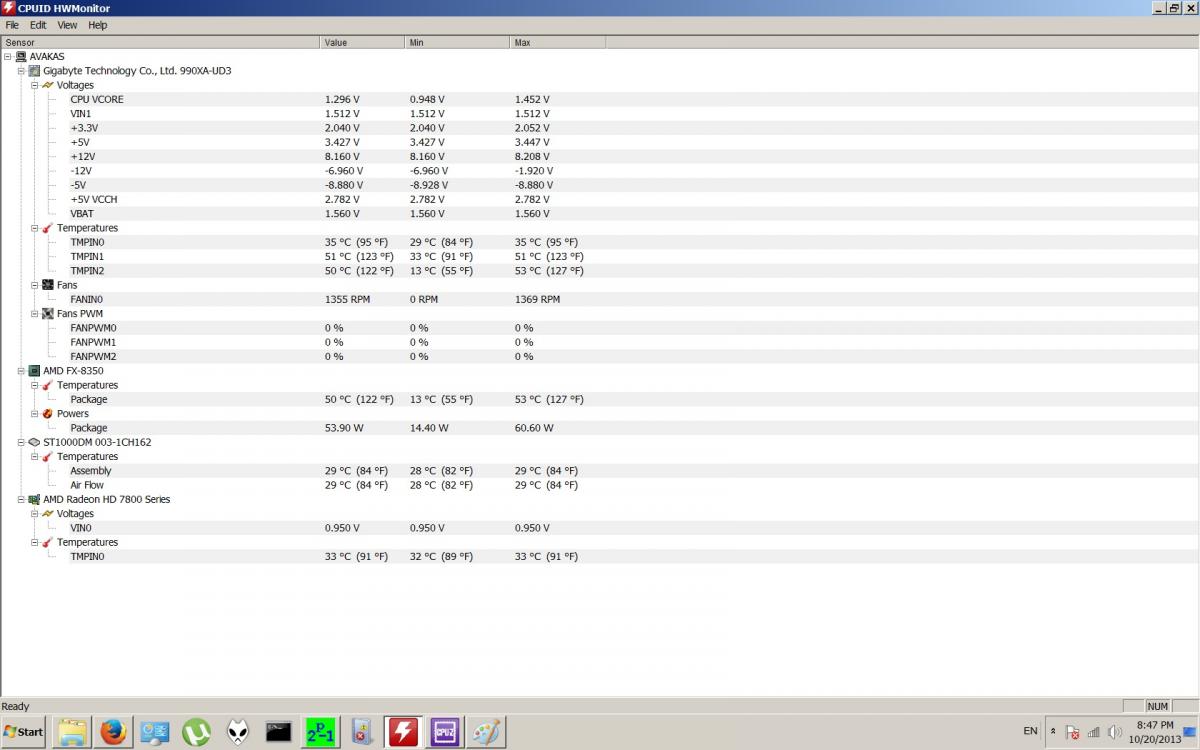This screenshot has width=1200, height=750.
Task: Open the File menu
Action: (12, 25)
